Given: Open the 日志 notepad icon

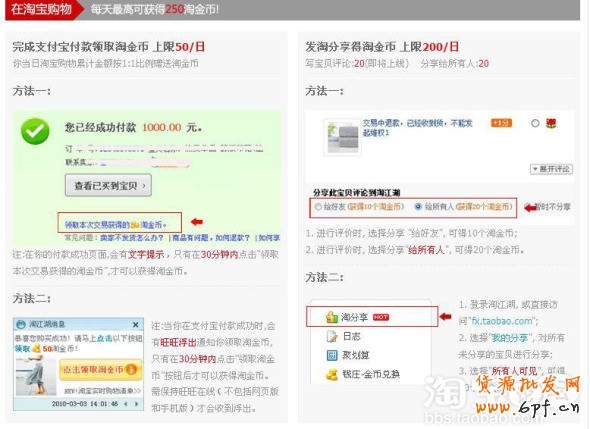Looking at the screenshot, I should [332, 336].
